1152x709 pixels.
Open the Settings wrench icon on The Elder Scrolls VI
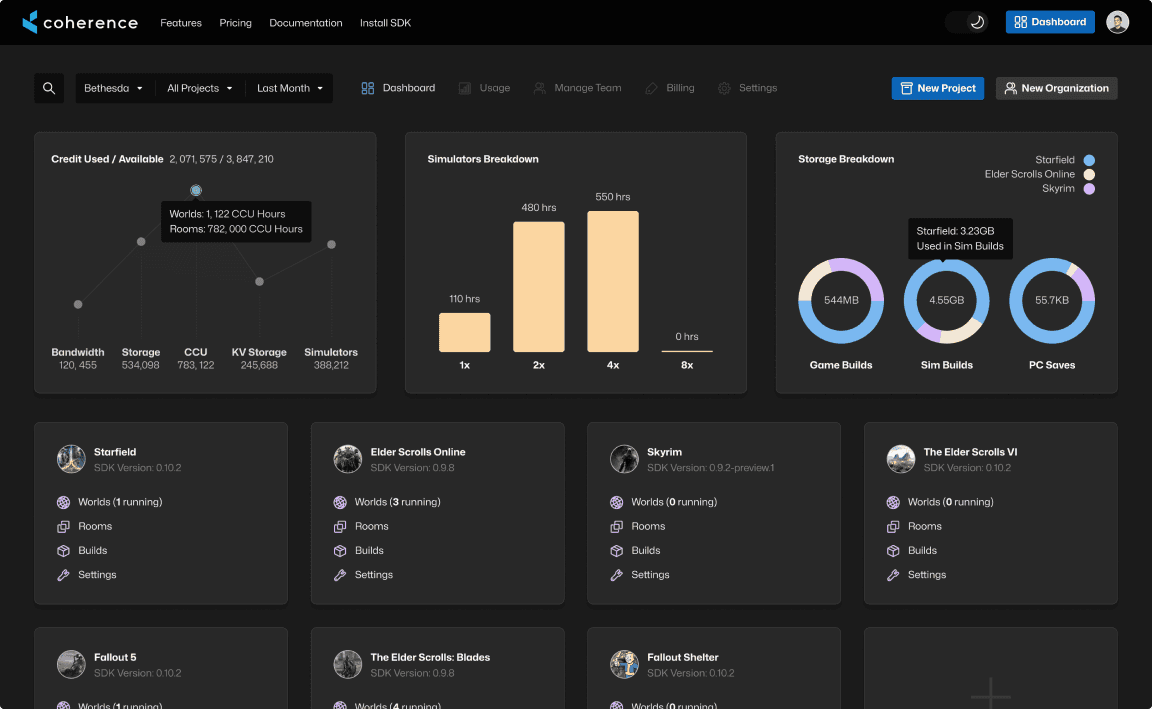click(x=891, y=574)
